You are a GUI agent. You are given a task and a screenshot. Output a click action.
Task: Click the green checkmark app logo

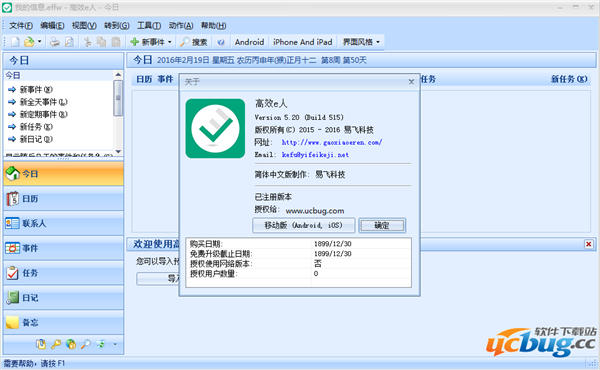pyautogui.click(x=215, y=129)
